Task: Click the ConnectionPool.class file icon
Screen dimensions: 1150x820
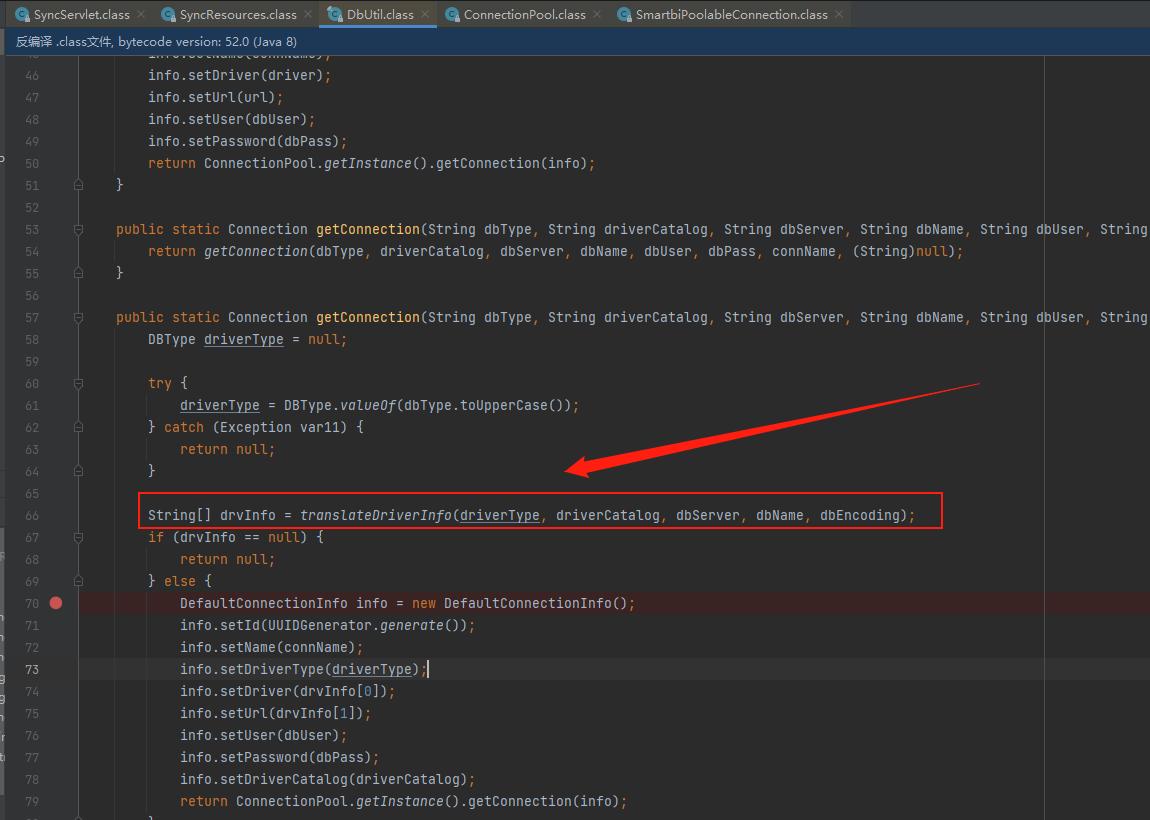Action: [452, 15]
